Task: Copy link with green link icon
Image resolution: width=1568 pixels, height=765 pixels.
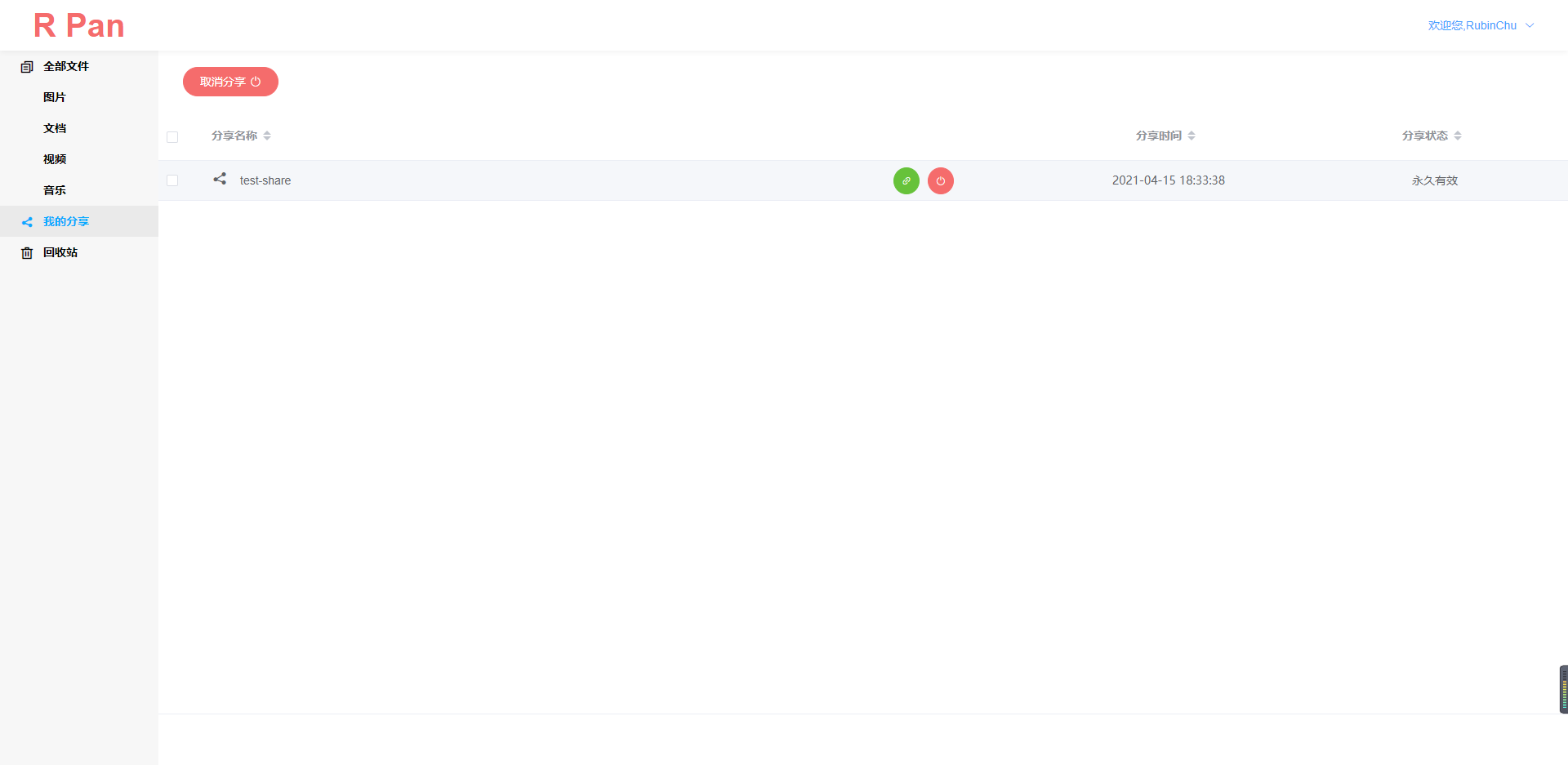Action: click(x=906, y=180)
